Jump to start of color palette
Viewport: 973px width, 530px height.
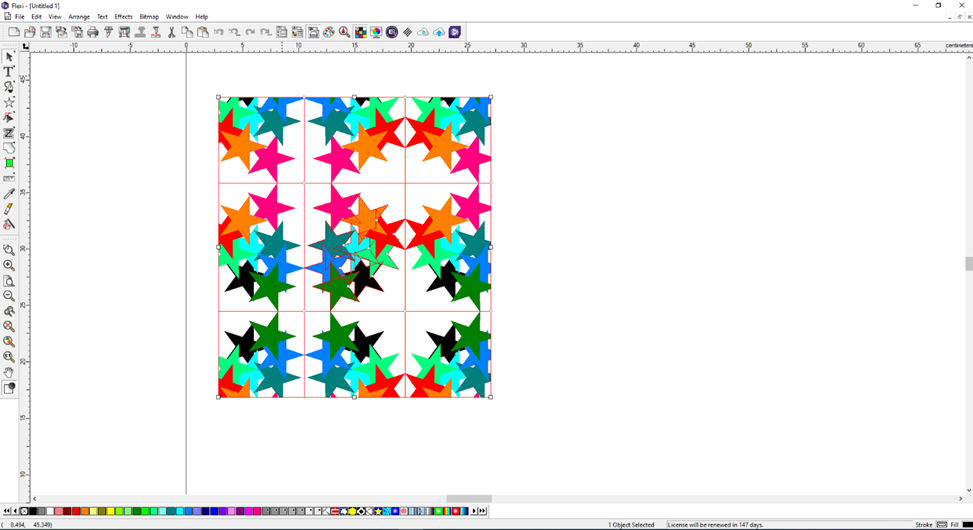point(7,511)
